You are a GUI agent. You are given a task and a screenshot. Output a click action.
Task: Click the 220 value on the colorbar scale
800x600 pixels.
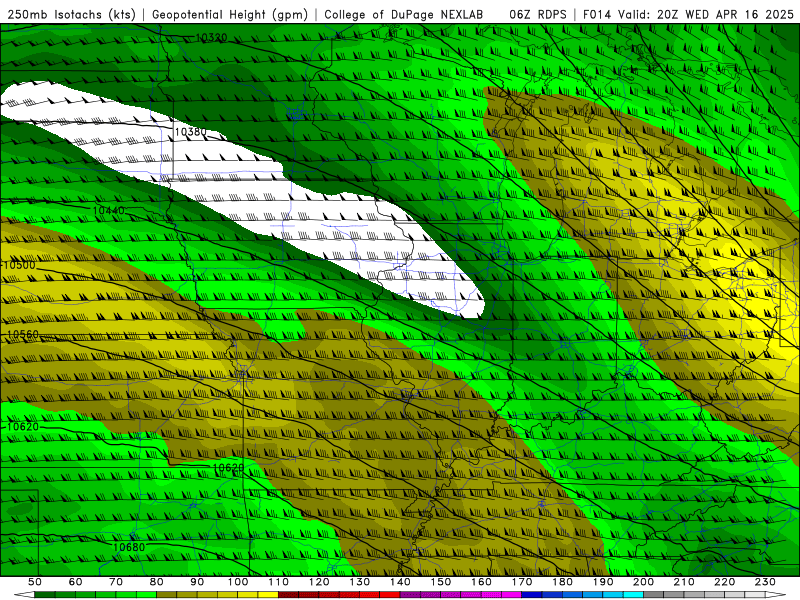click(x=725, y=582)
